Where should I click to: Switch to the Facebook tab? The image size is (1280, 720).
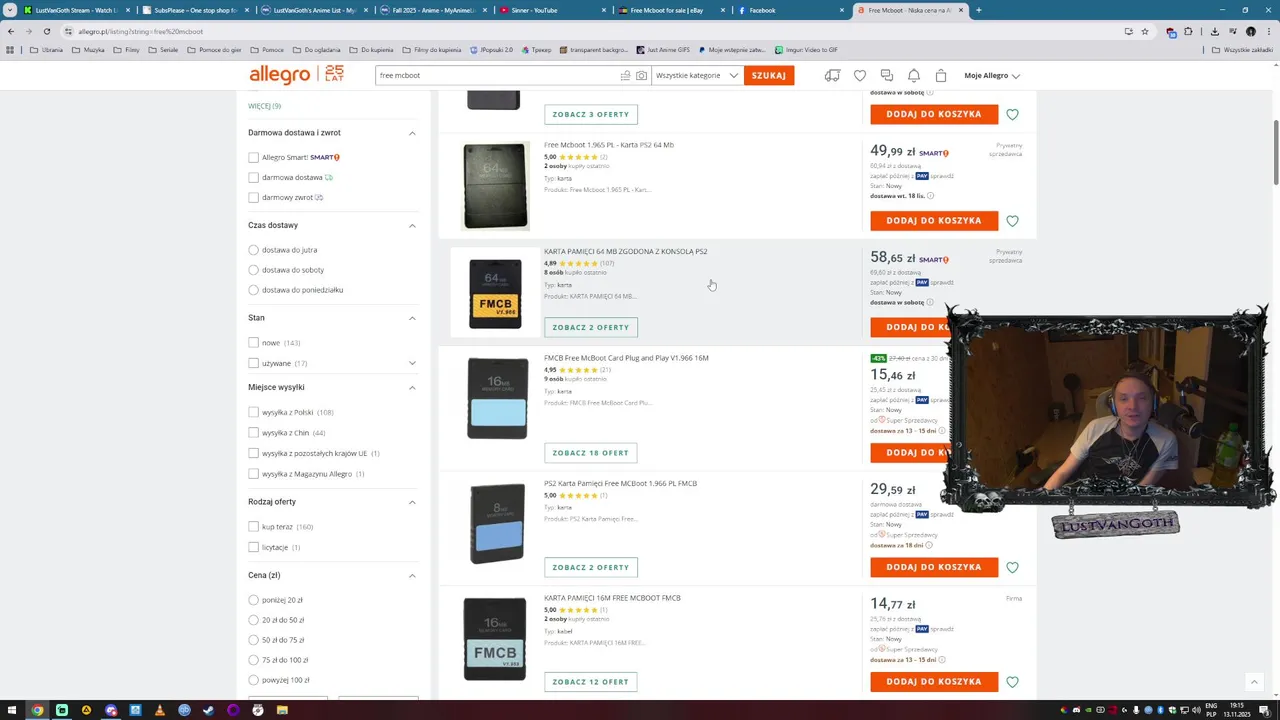[x=790, y=10]
